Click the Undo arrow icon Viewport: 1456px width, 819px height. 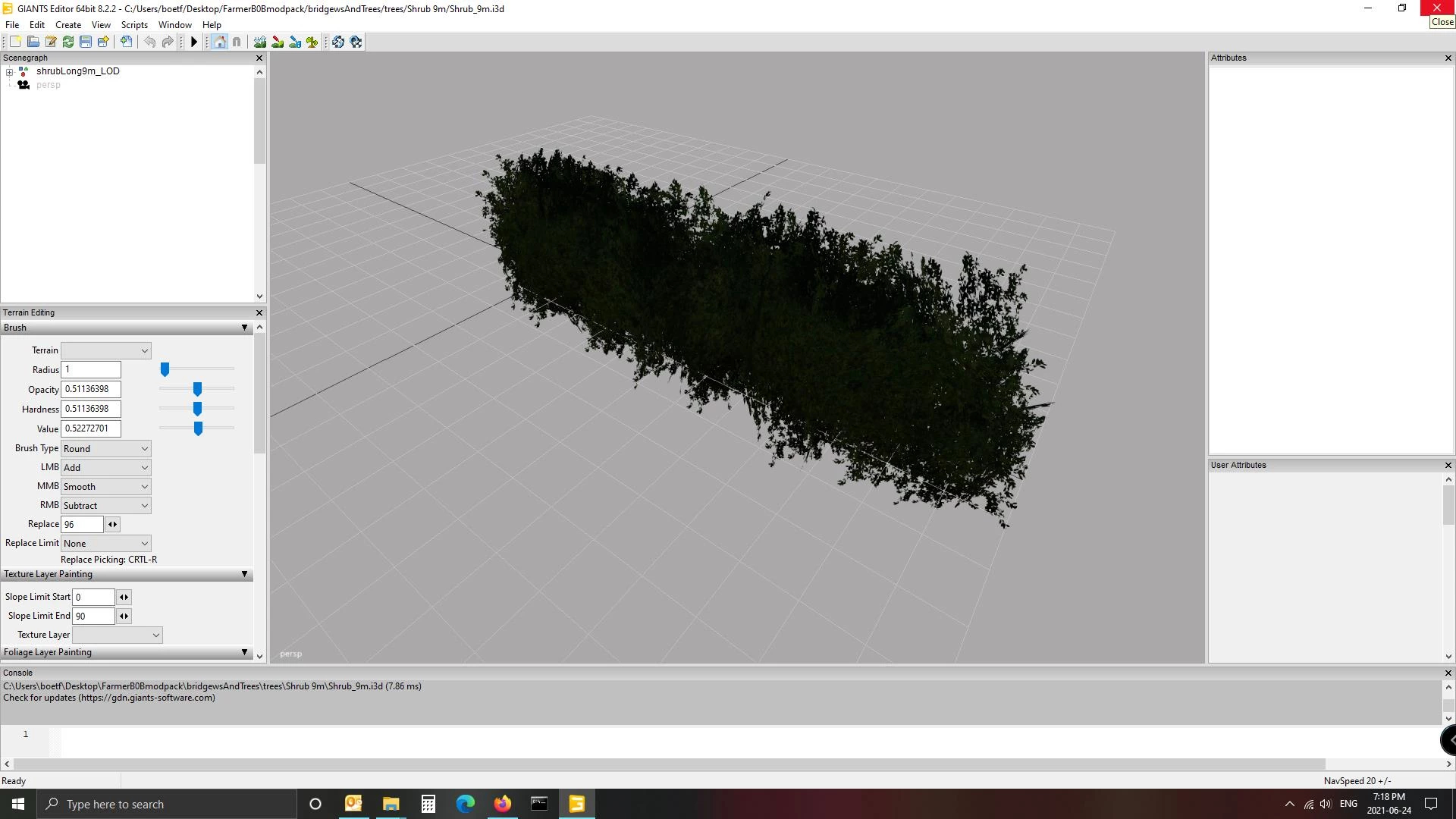(149, 42)
